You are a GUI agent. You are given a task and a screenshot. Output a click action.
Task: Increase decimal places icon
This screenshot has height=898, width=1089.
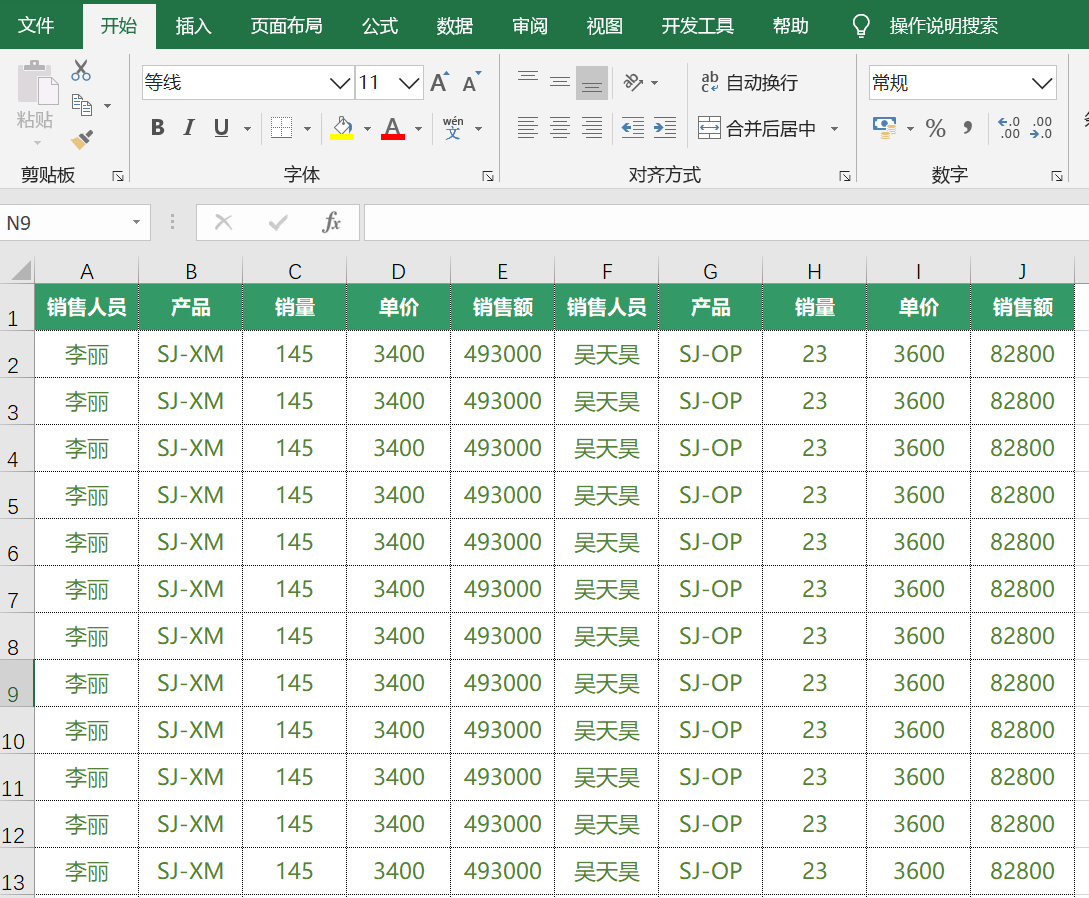click(x=1009, y=128)
